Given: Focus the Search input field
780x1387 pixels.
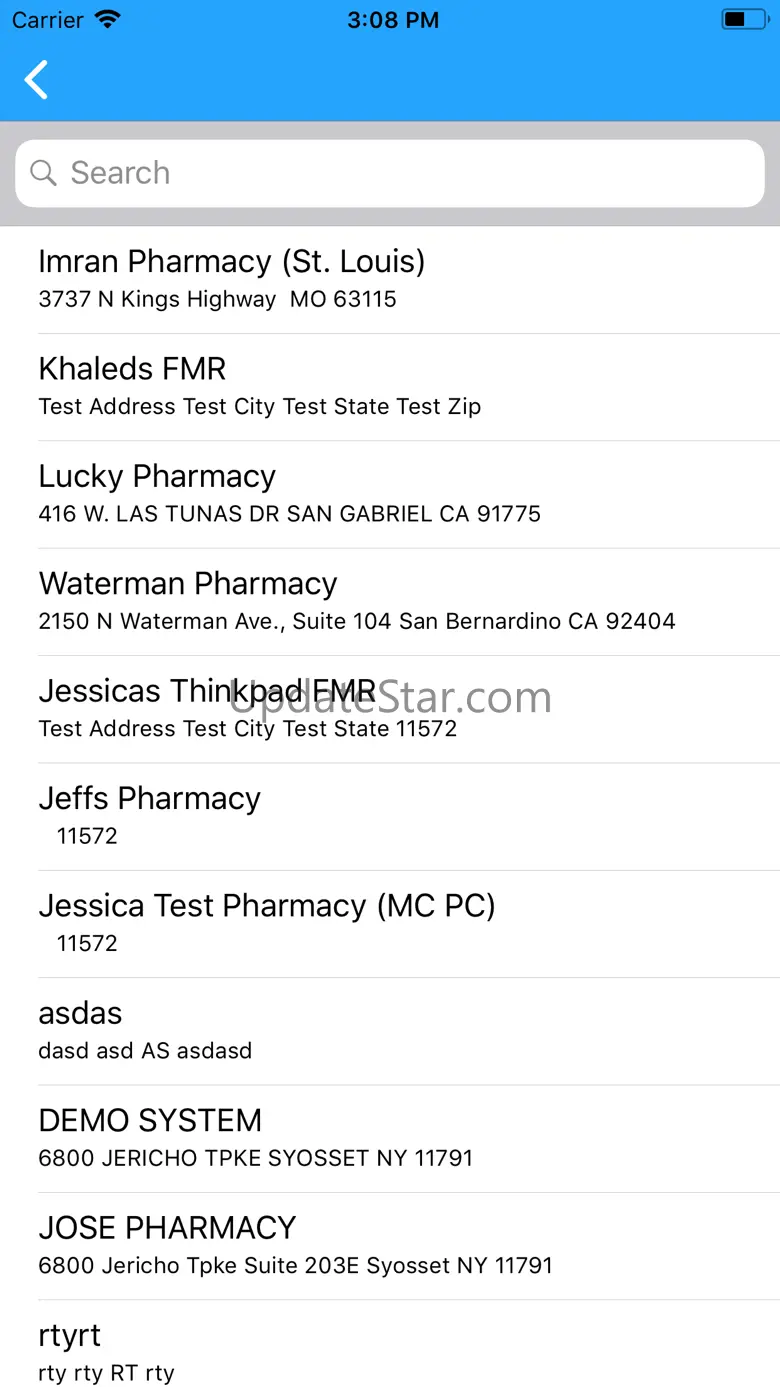Looking at the screenshot, I should [400, 173].
